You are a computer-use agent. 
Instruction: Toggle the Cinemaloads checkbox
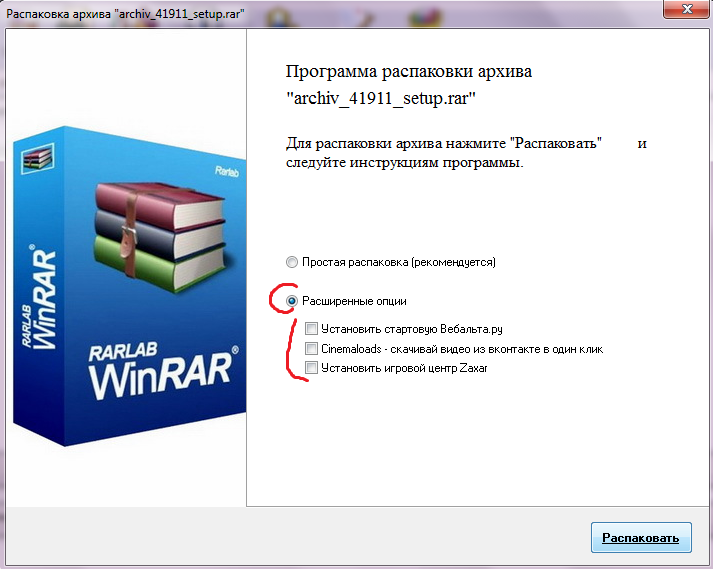[x=311, y=348]
